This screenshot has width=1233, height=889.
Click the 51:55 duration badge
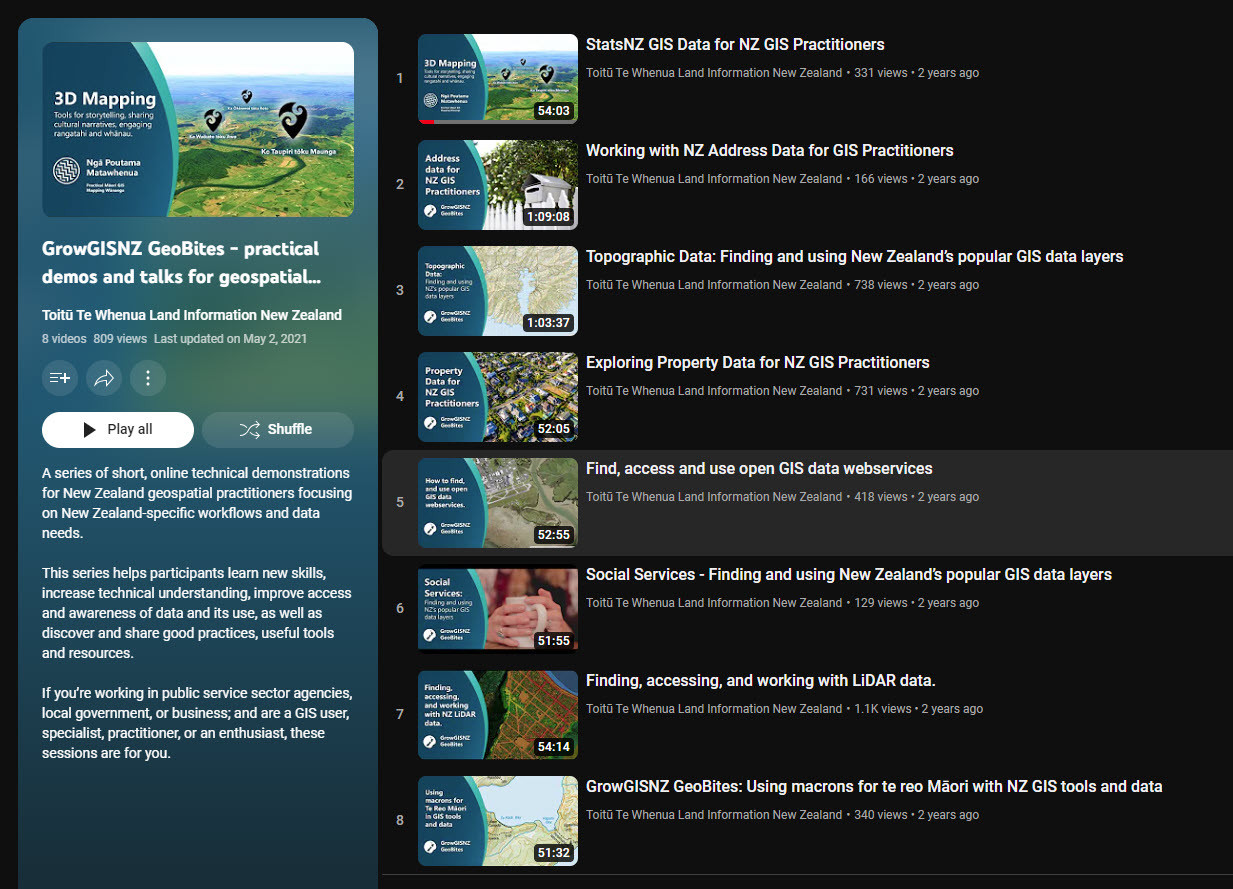[x=553, y=641]
